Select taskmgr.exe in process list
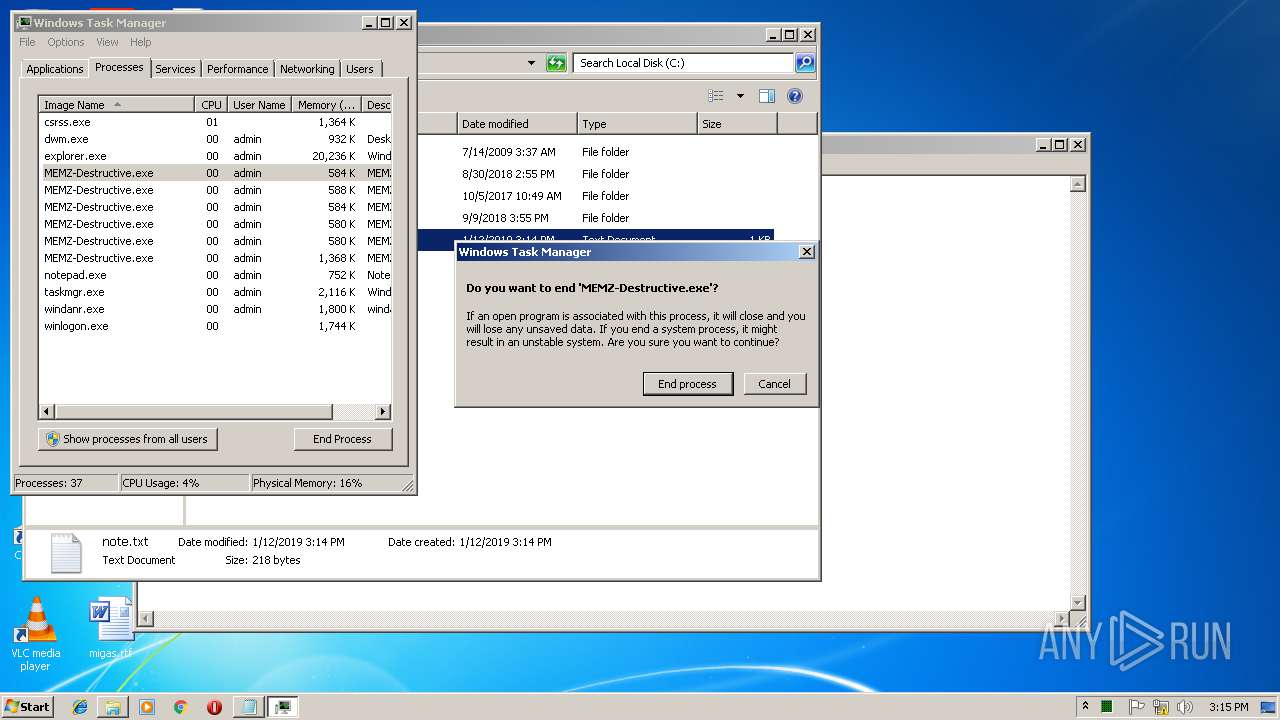The width and height of the screenshot is (1280, 720). tap(215, 292)
